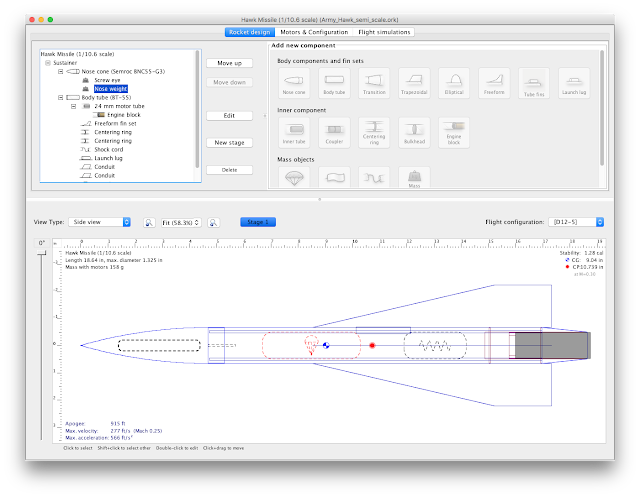Switch to Rocket design tab

tap(249, 32)
